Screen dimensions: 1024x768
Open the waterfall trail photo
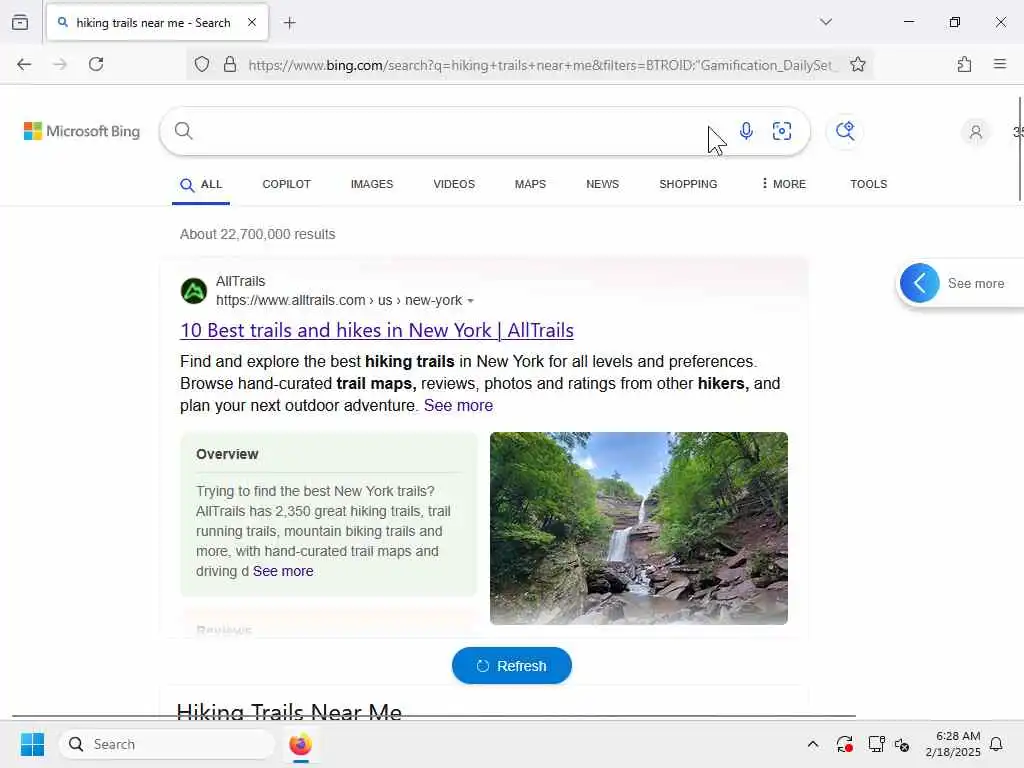(x=639, y=528)
